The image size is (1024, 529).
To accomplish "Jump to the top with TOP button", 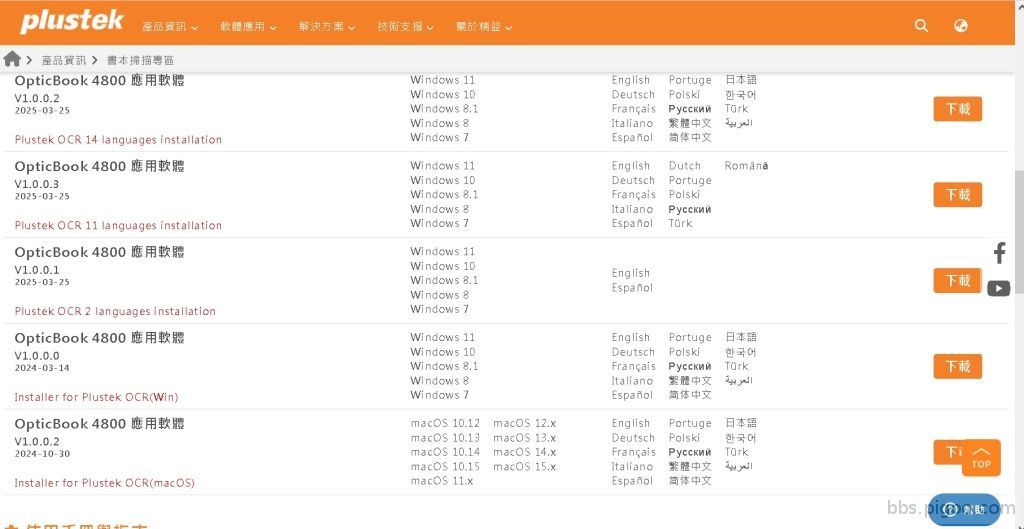I will 981,457.
